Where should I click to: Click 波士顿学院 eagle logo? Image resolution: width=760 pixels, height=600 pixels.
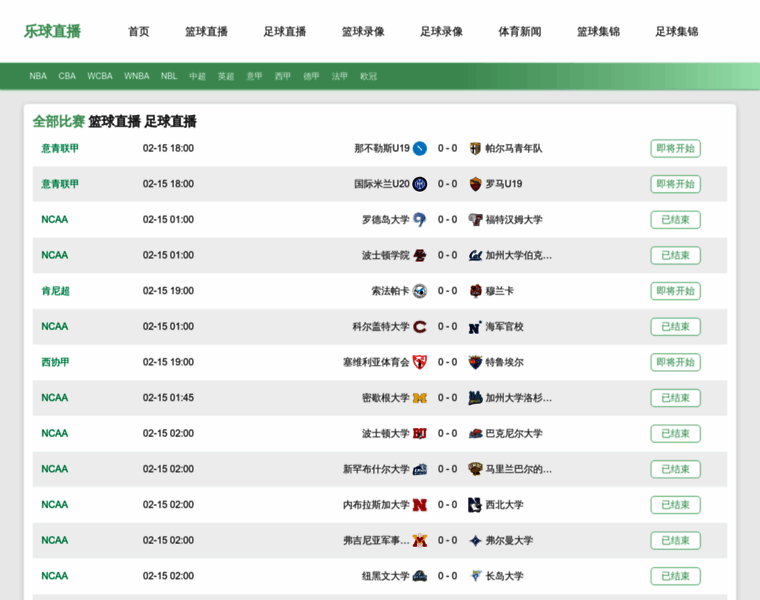tap(420, 255)
